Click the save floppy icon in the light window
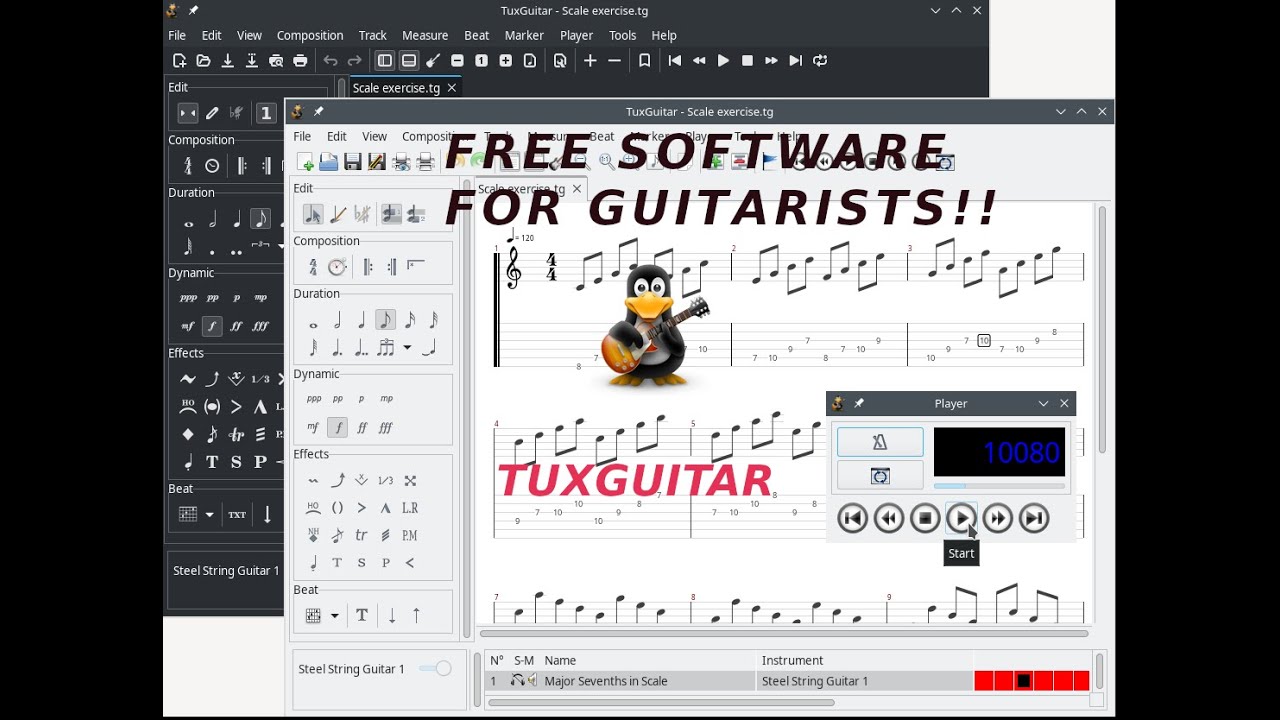The image size is (1280, 720). tap(352, 162)
